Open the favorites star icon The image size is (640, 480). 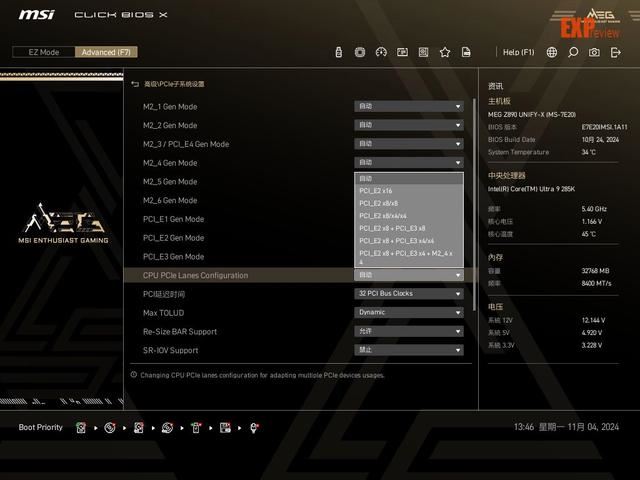point(445,52)
